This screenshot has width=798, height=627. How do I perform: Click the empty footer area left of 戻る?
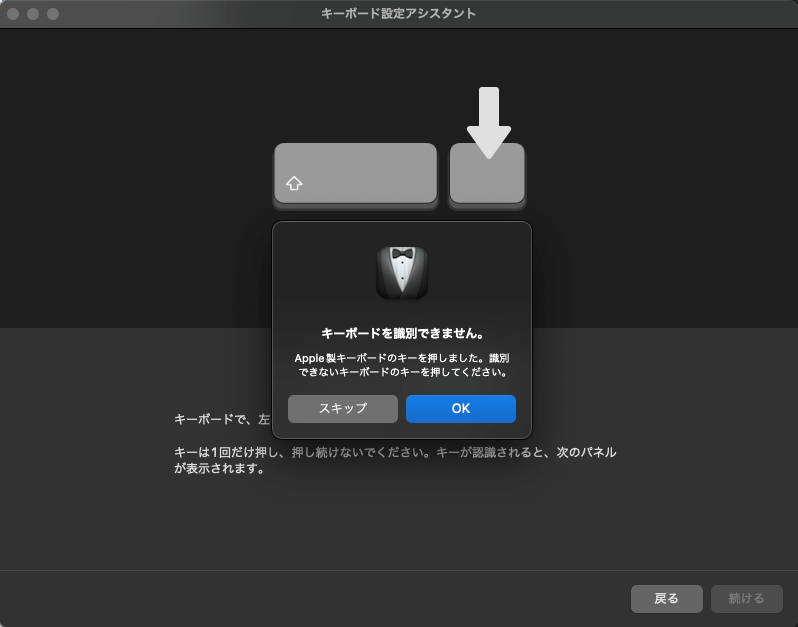click(300, 598)
